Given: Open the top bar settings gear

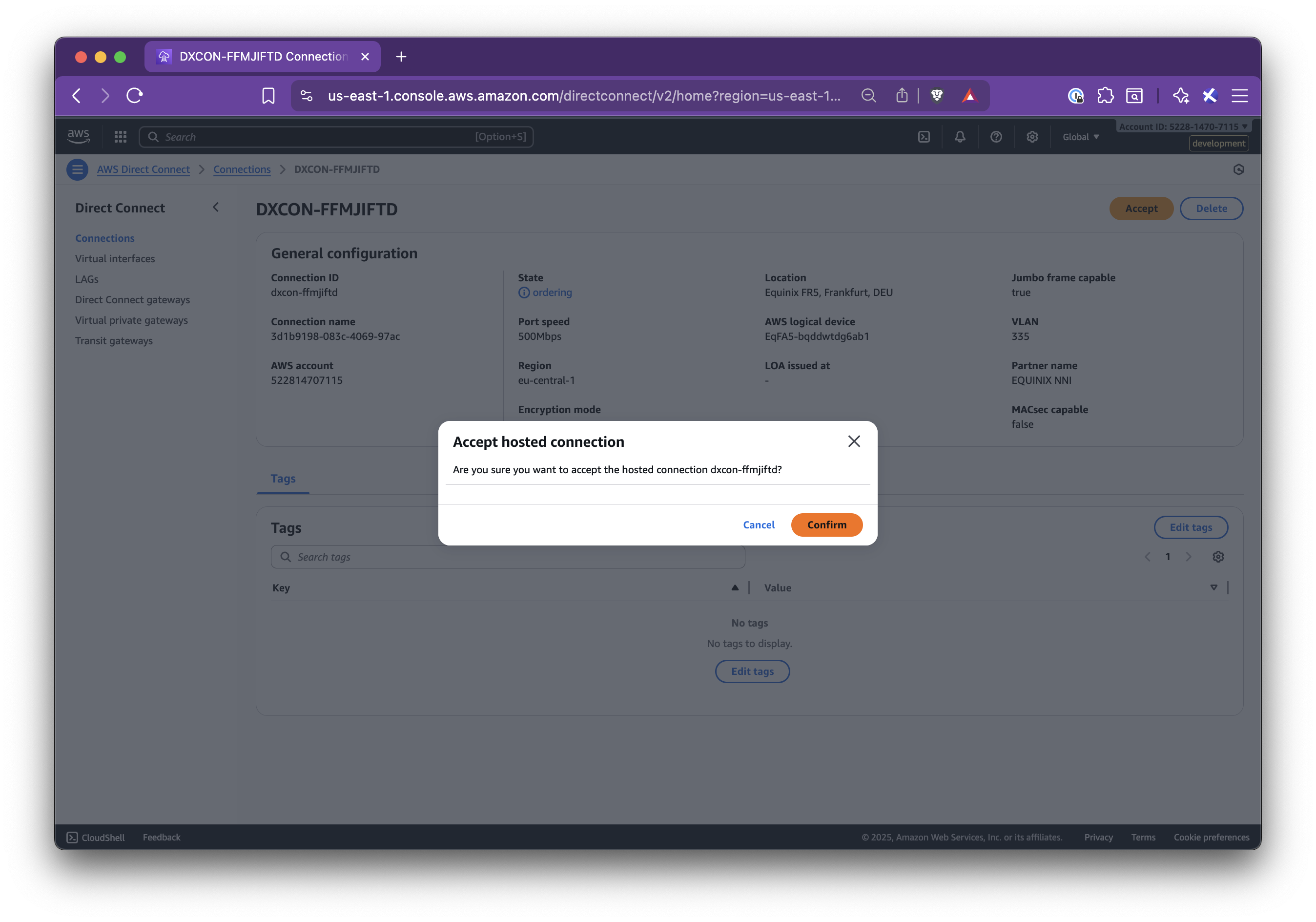Looking at the screenshot, I should click(1032, 136).
